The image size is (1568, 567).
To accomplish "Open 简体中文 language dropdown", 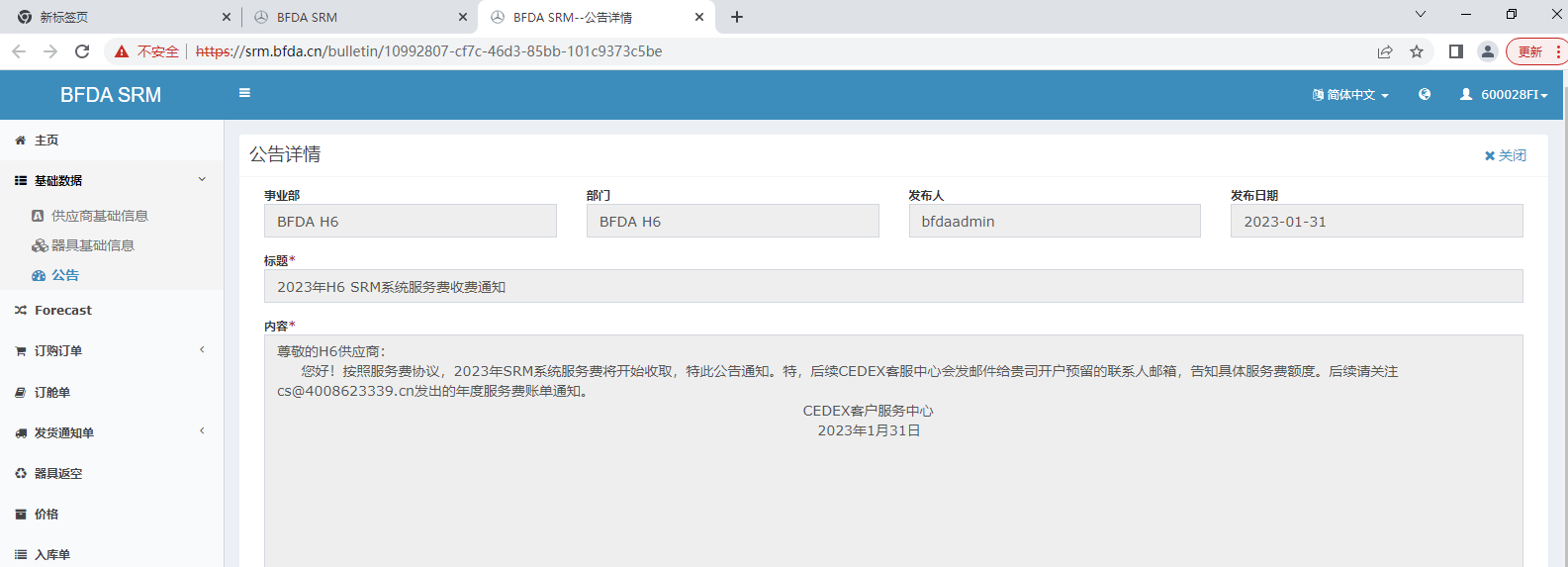I will pos(1350,95).
